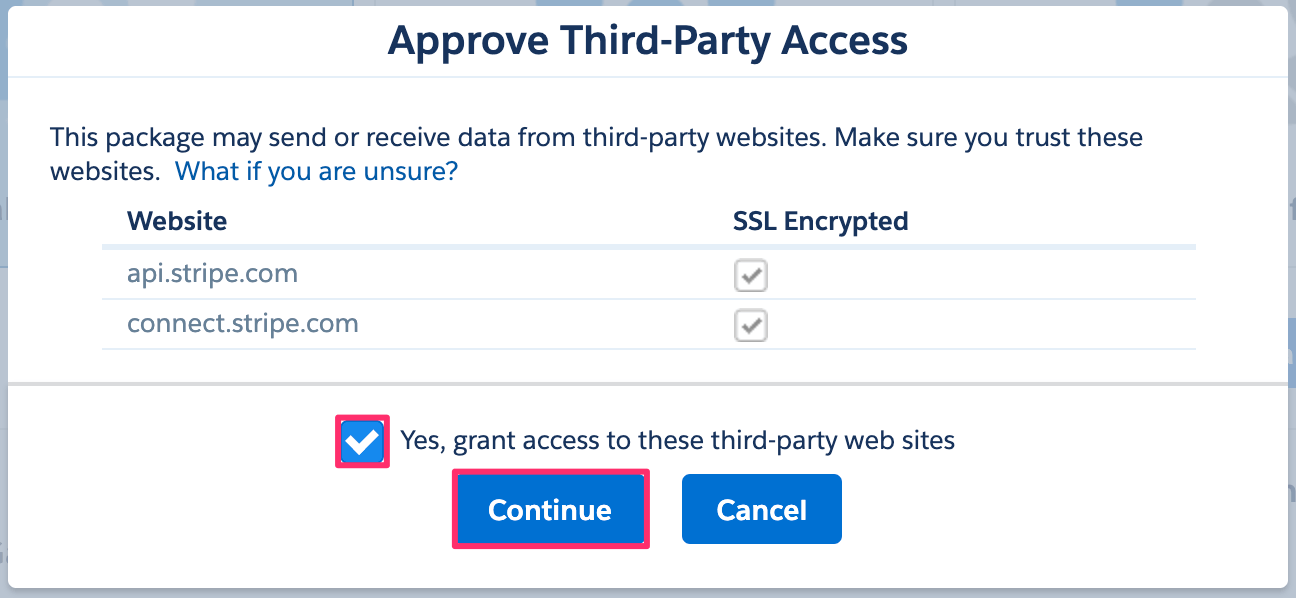Viewport: 1296px width, 598px height.
Task: Click the gray checkmark icon in the connect.stripe.com row
Action: point(751,325)
